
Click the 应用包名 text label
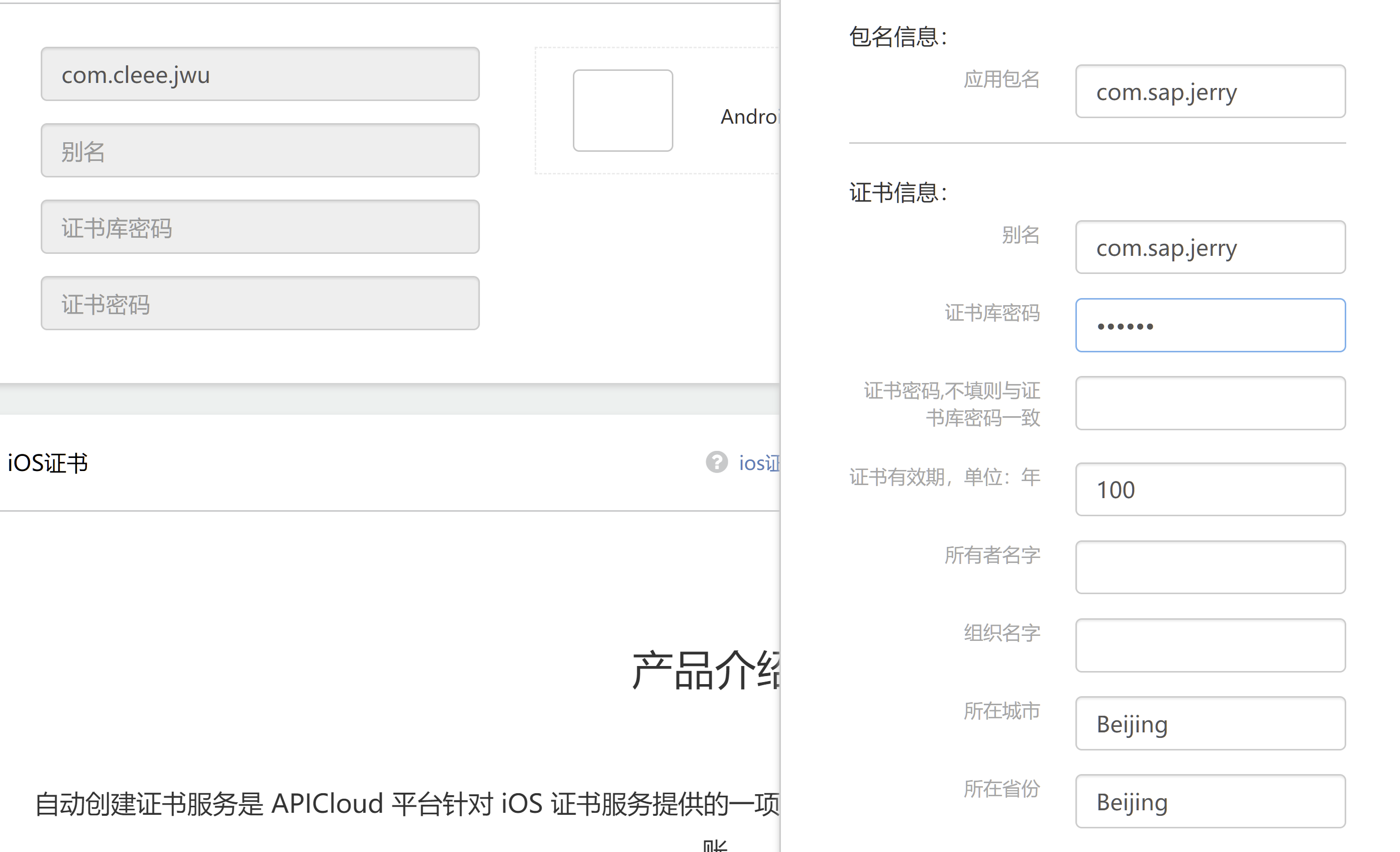click(1001, 79)
